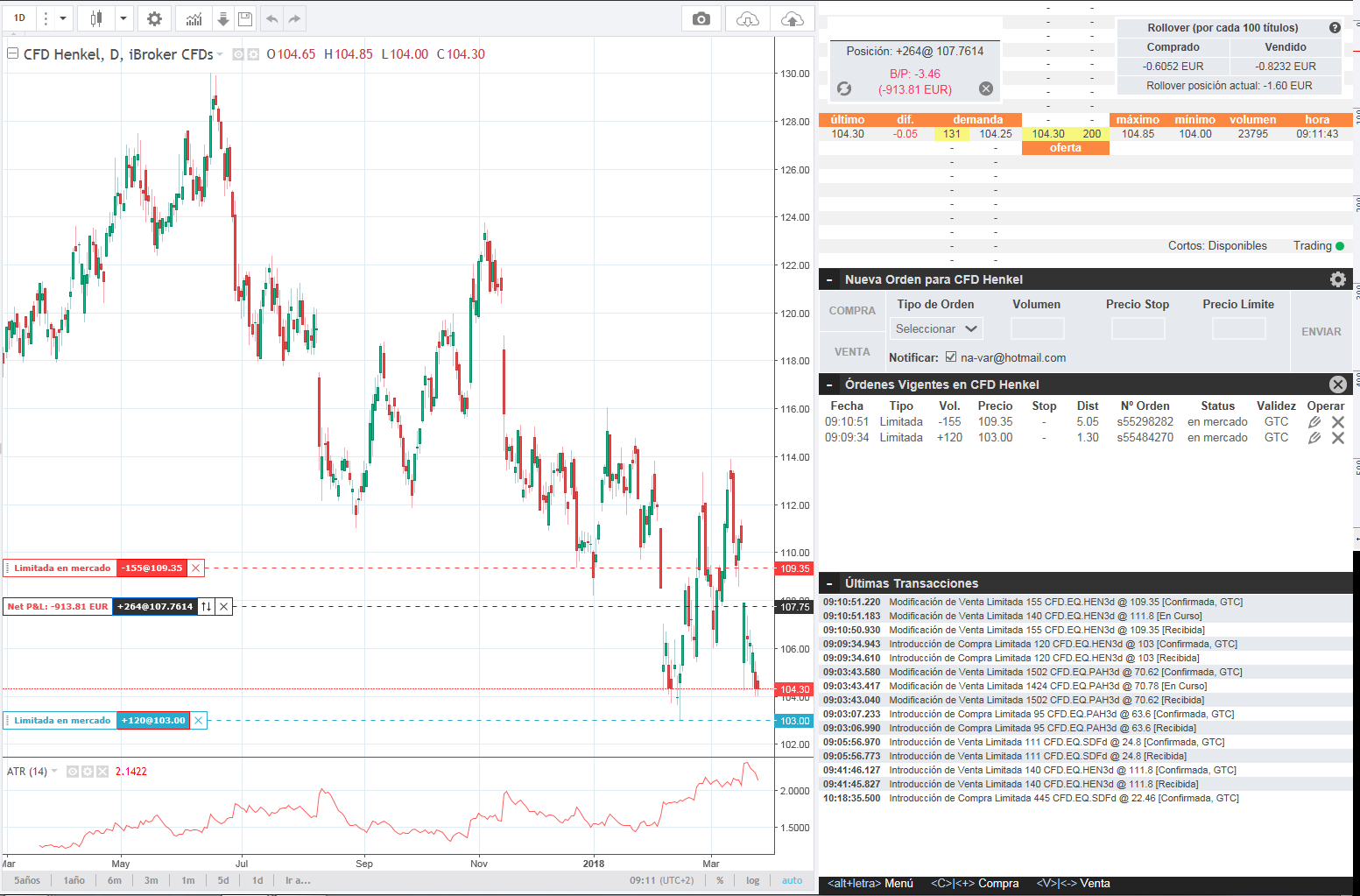Toggle log scale on chart

pos(752,880)
